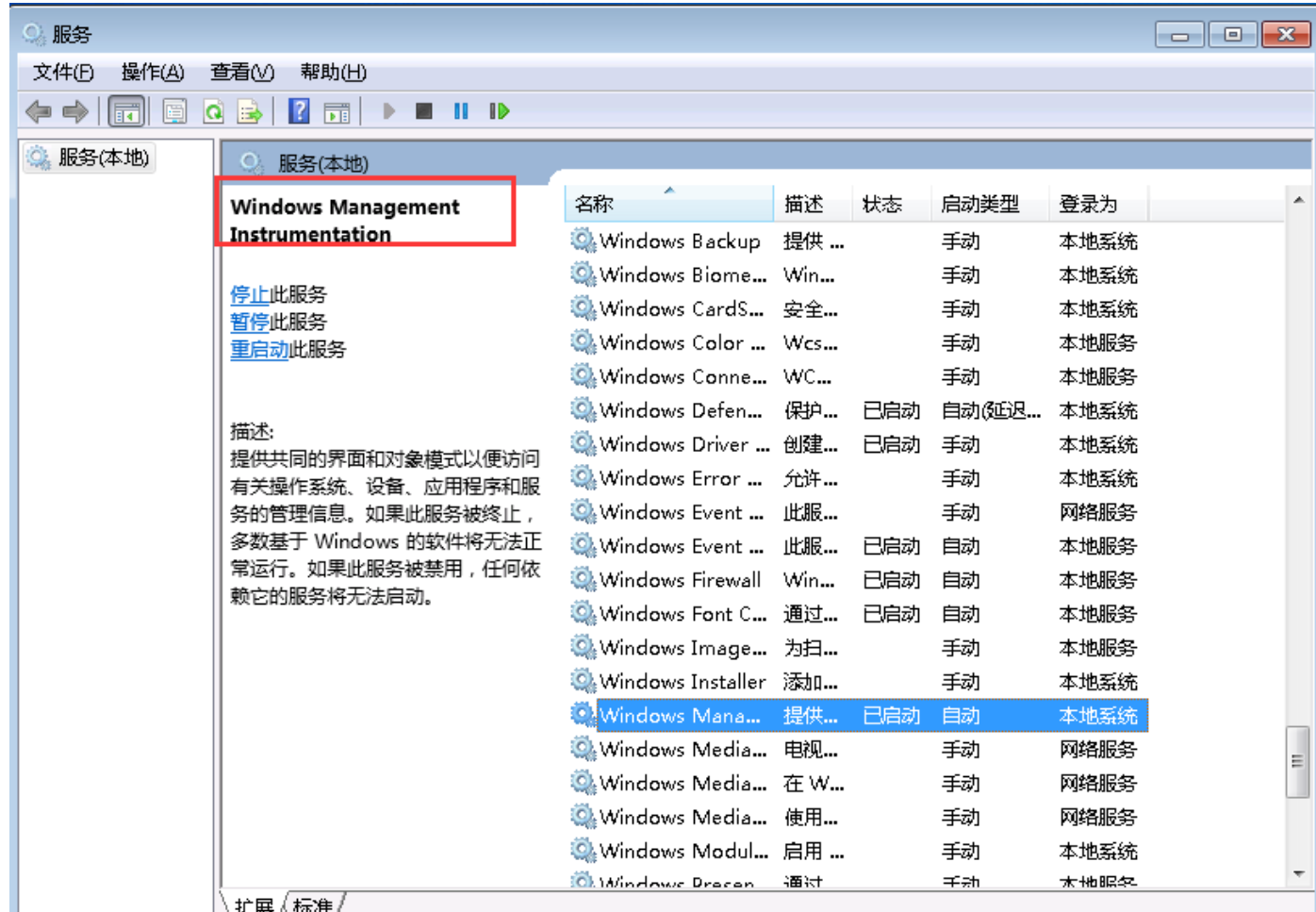Click the Forward arrow toolbar icon
The height and width of the screenshot is (912, 1316).
coord(75,111)
